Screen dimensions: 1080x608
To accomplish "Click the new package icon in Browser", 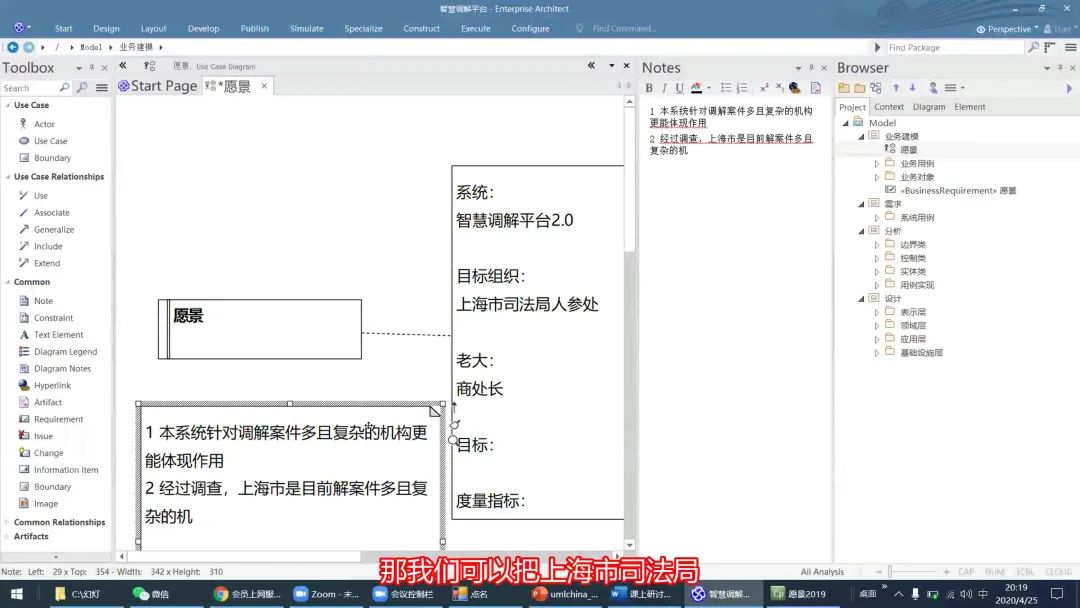I will [844, 87].
